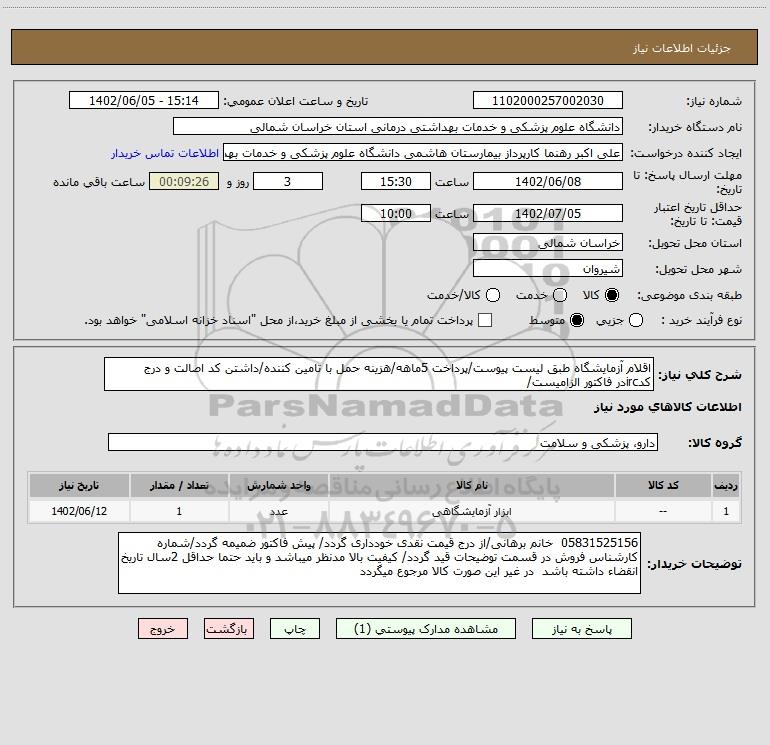Click the ردیف column header
Viewport: 770px width, 745px height.
click(726, 485)
